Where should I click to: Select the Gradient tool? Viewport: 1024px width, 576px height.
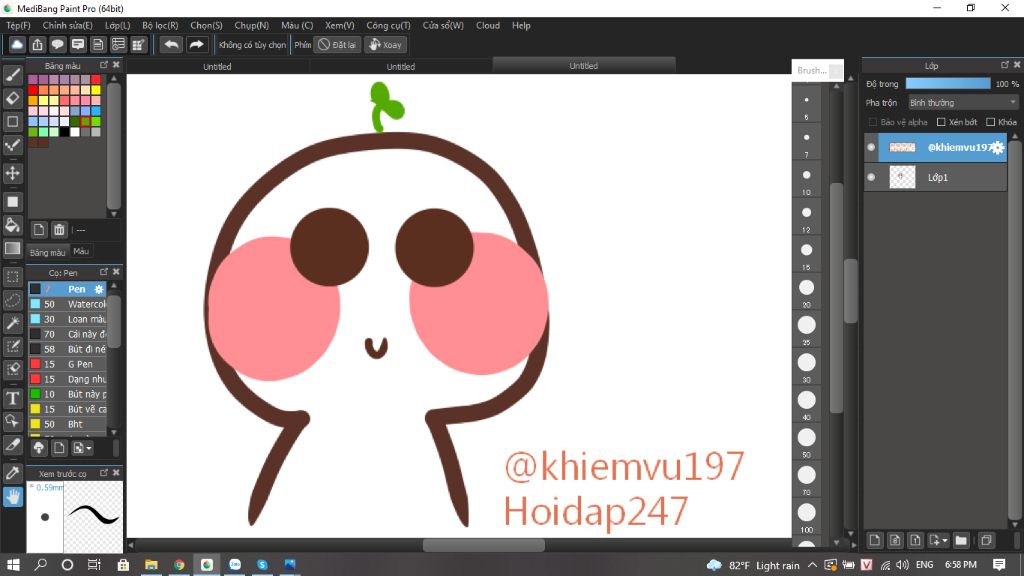point(12,249)
